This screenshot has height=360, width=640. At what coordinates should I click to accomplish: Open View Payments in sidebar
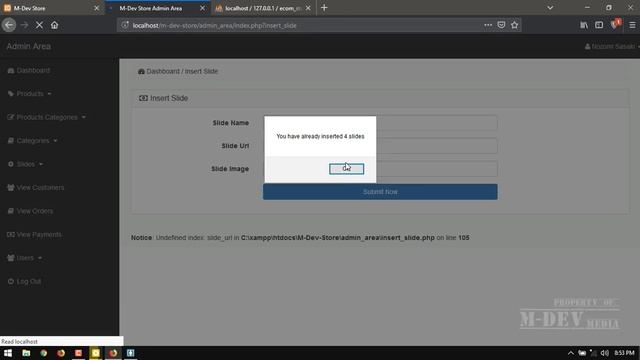pyautogui.click(x=34, y=235)
